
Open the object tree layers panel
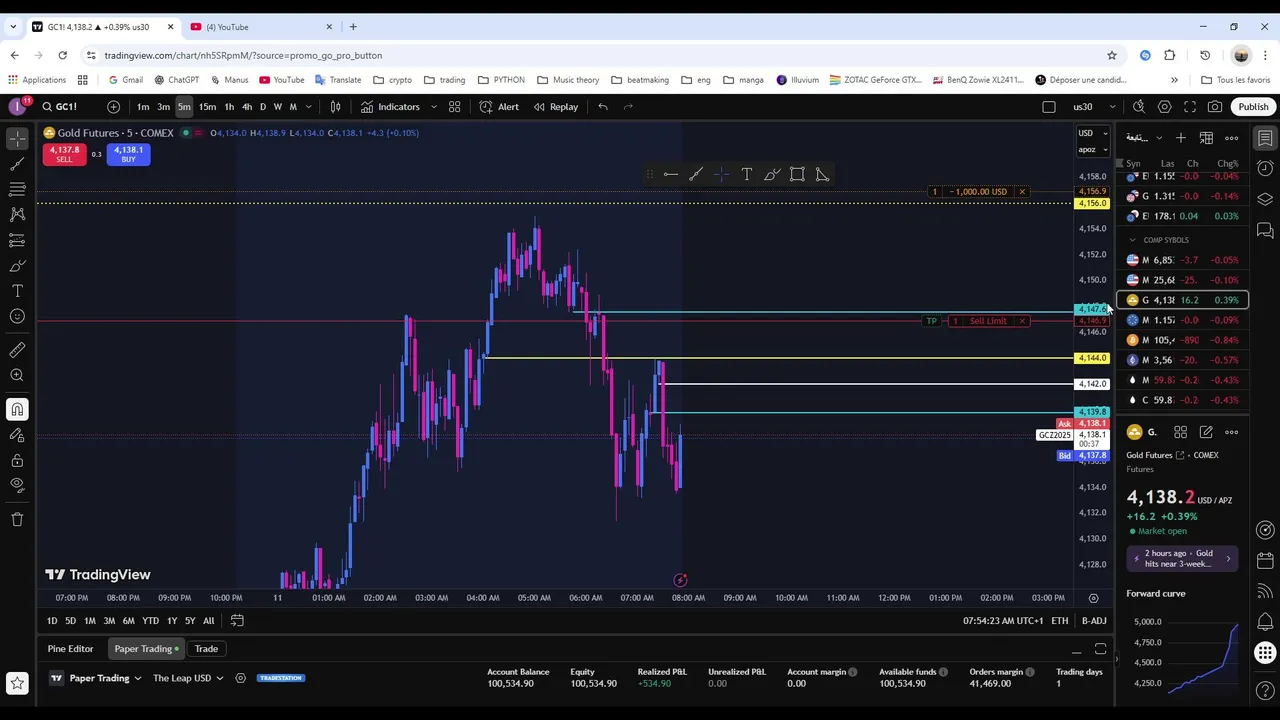pos(1265,199)
